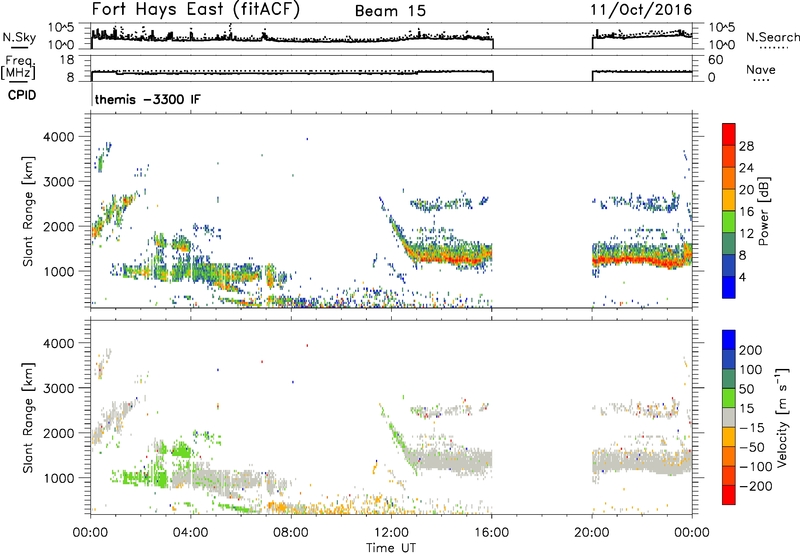The width and height of the screenshot is (800, 554).
Task: Click the 'Power [dB]' colorbar label
Action: pos(763,211)
